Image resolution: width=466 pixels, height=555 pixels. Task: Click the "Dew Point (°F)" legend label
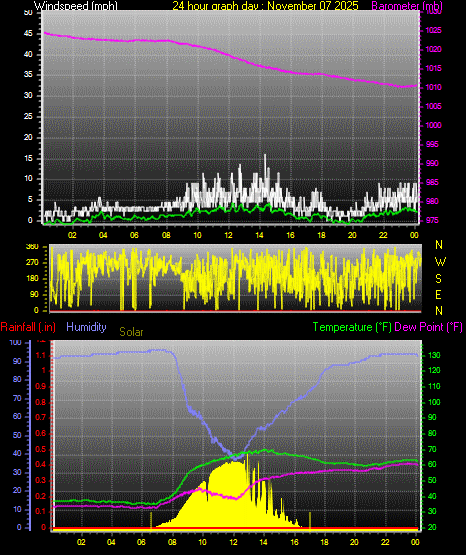428,327
